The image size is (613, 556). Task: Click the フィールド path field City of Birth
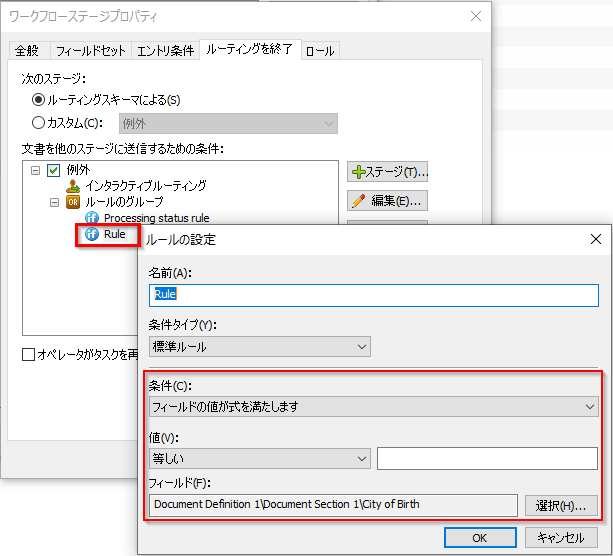pos(333,505)
